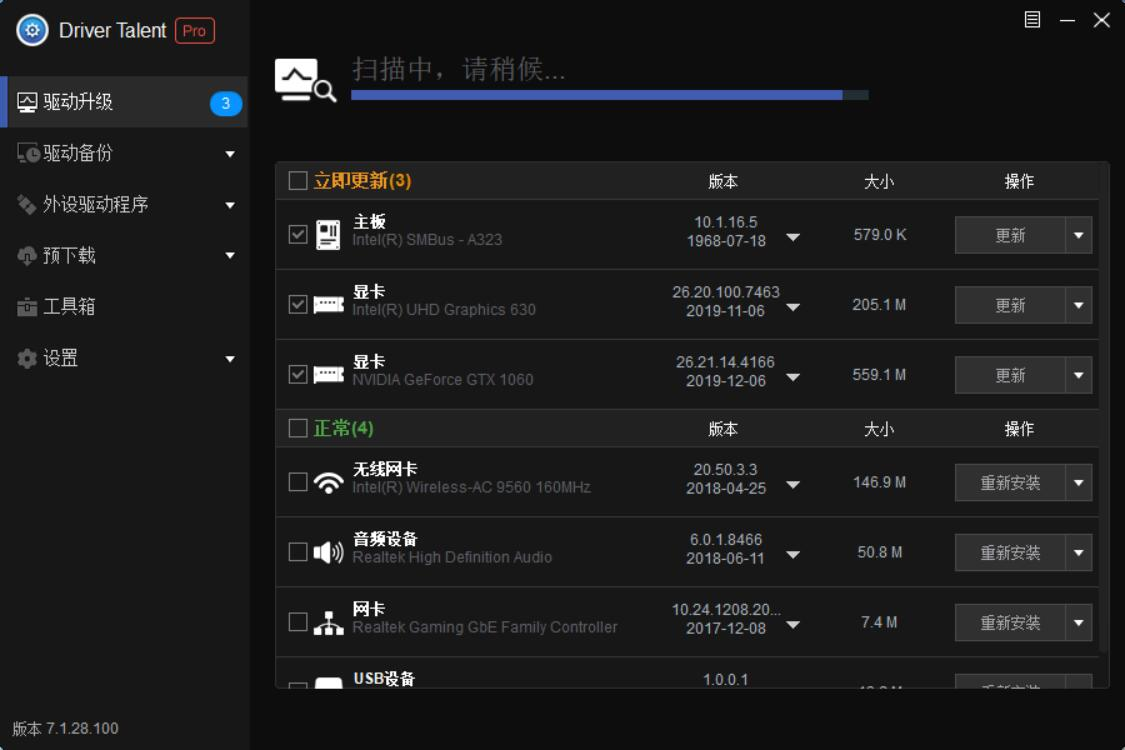Toggle the 正常(4) select-all checkbox
The width and height of the screenshot is (1125, 750).
298,428
